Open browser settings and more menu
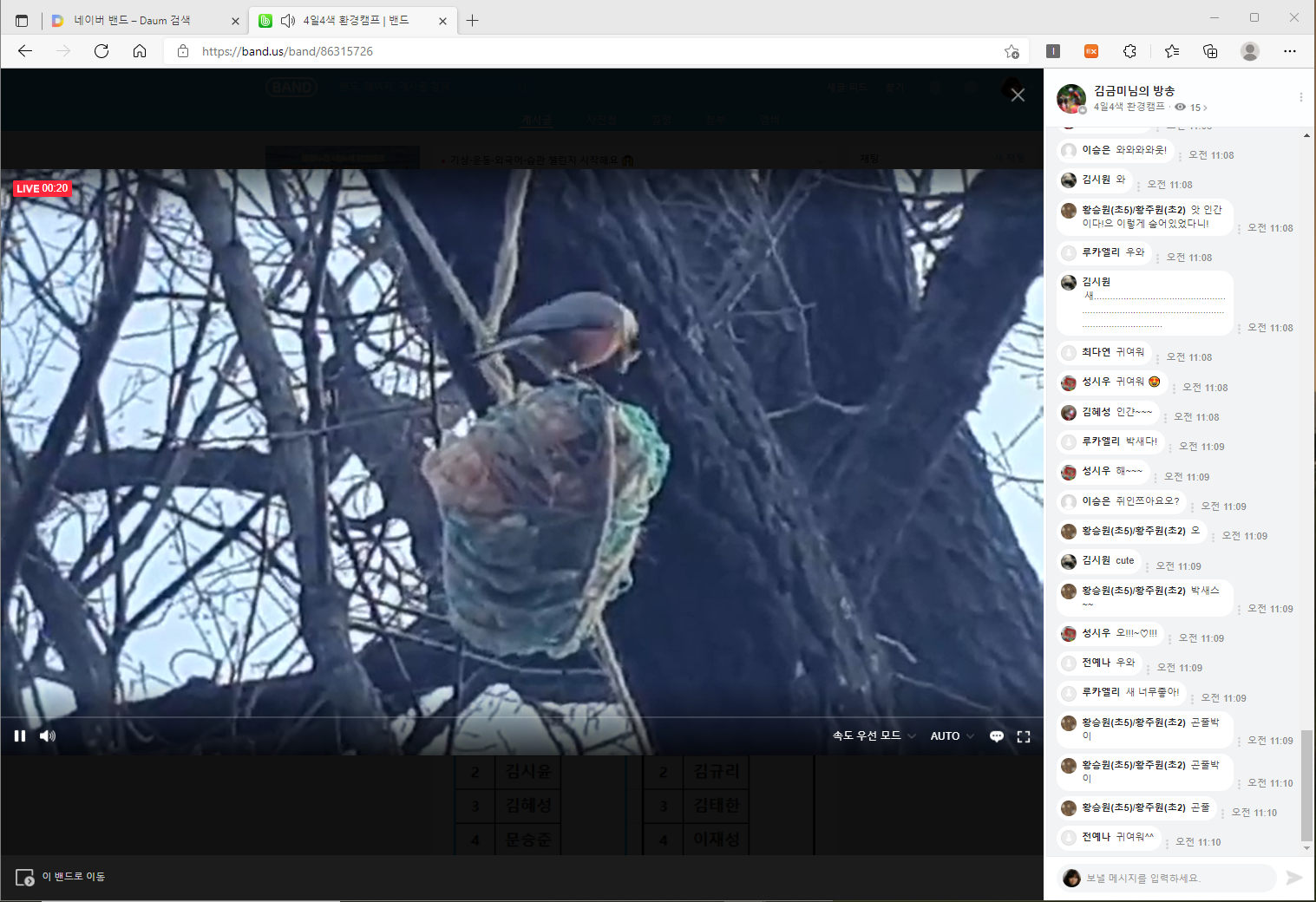 point(1290,51)
